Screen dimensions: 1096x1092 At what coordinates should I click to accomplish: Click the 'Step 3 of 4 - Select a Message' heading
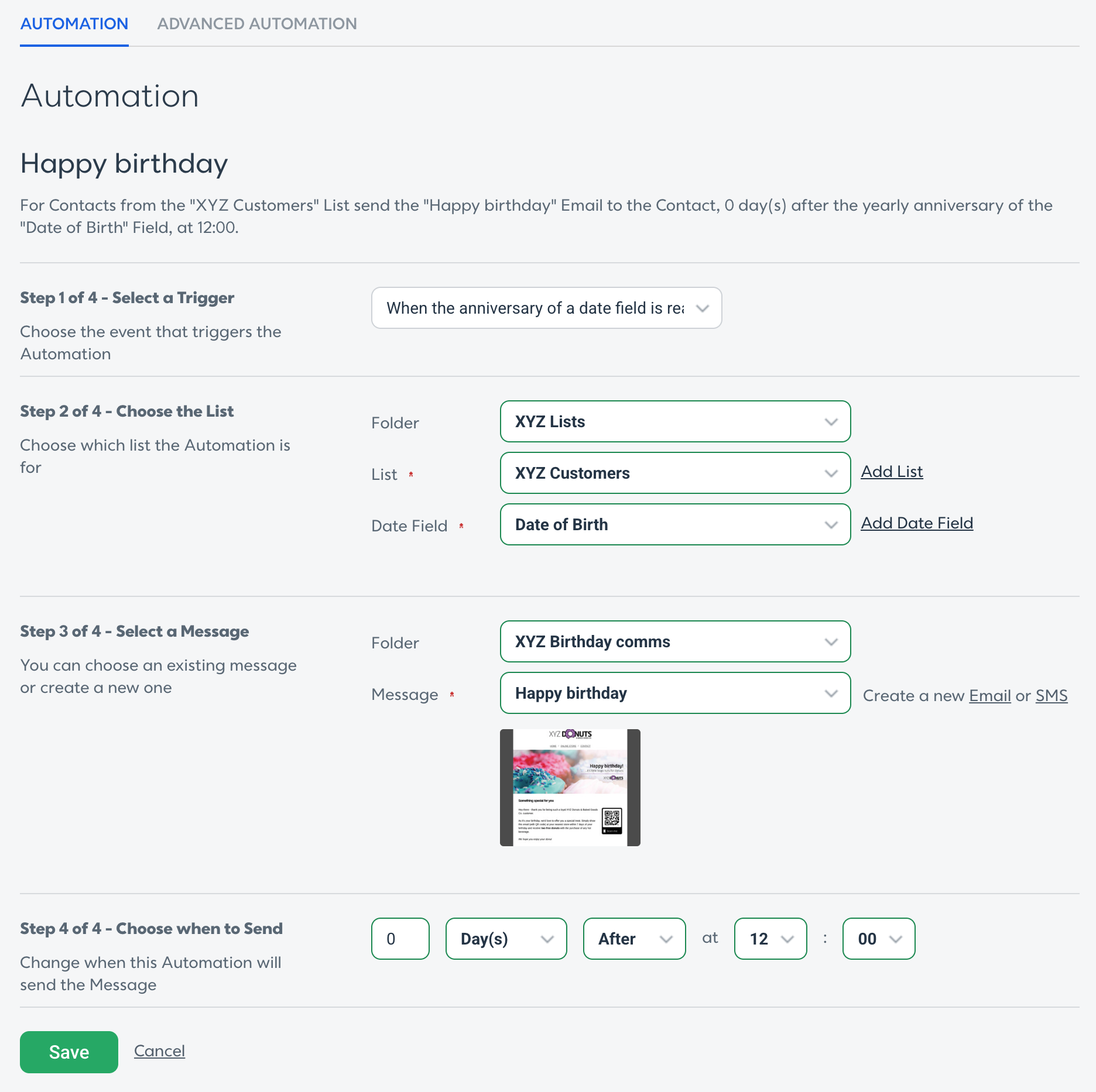[x=135, y=631]
